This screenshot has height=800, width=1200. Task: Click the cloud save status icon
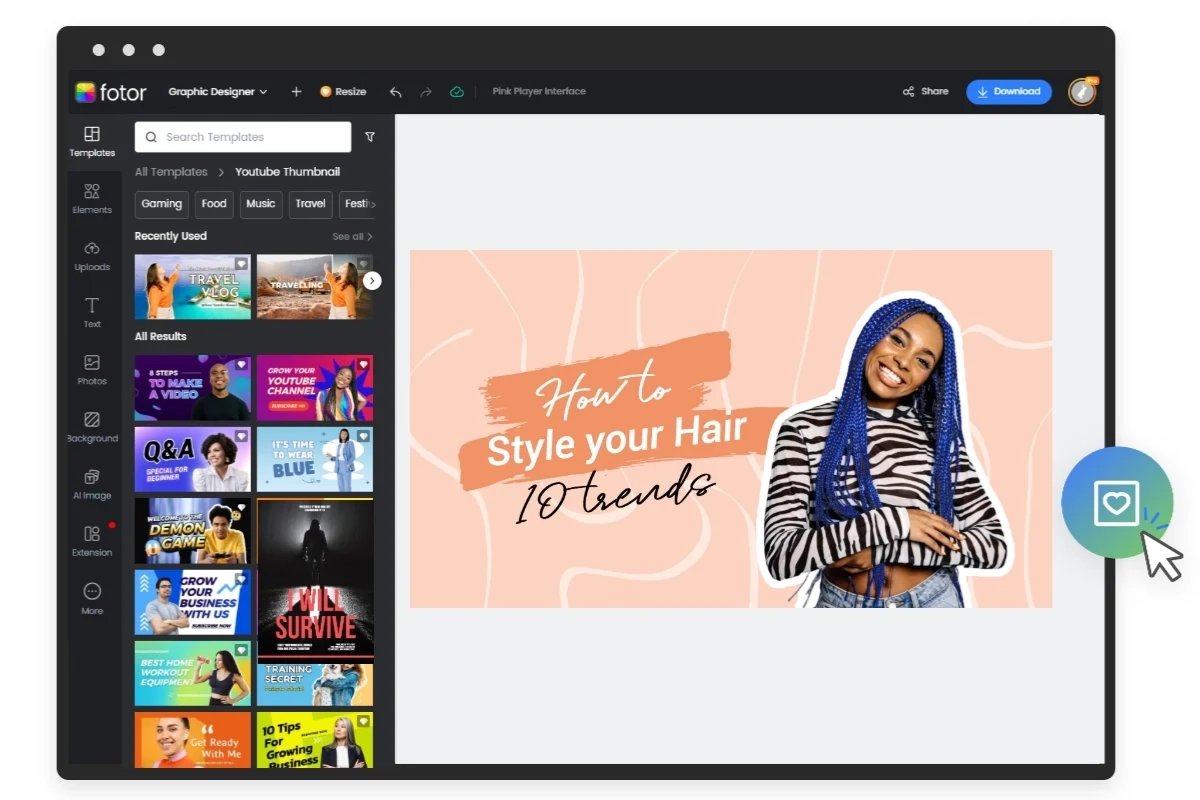[x=457, y=92]
